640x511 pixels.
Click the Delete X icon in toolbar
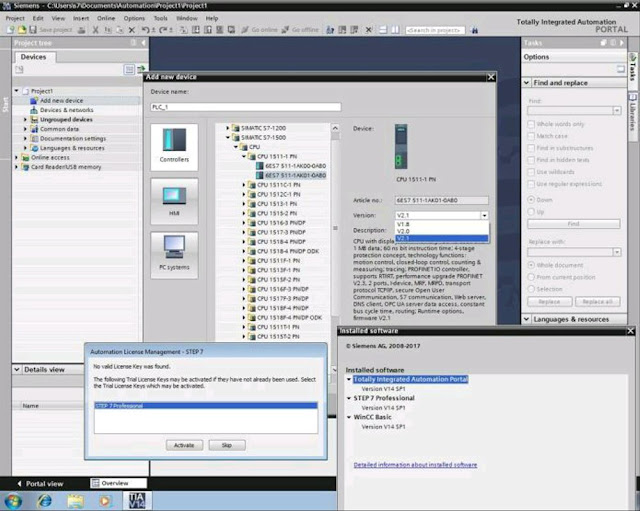(x=131, y=30)
